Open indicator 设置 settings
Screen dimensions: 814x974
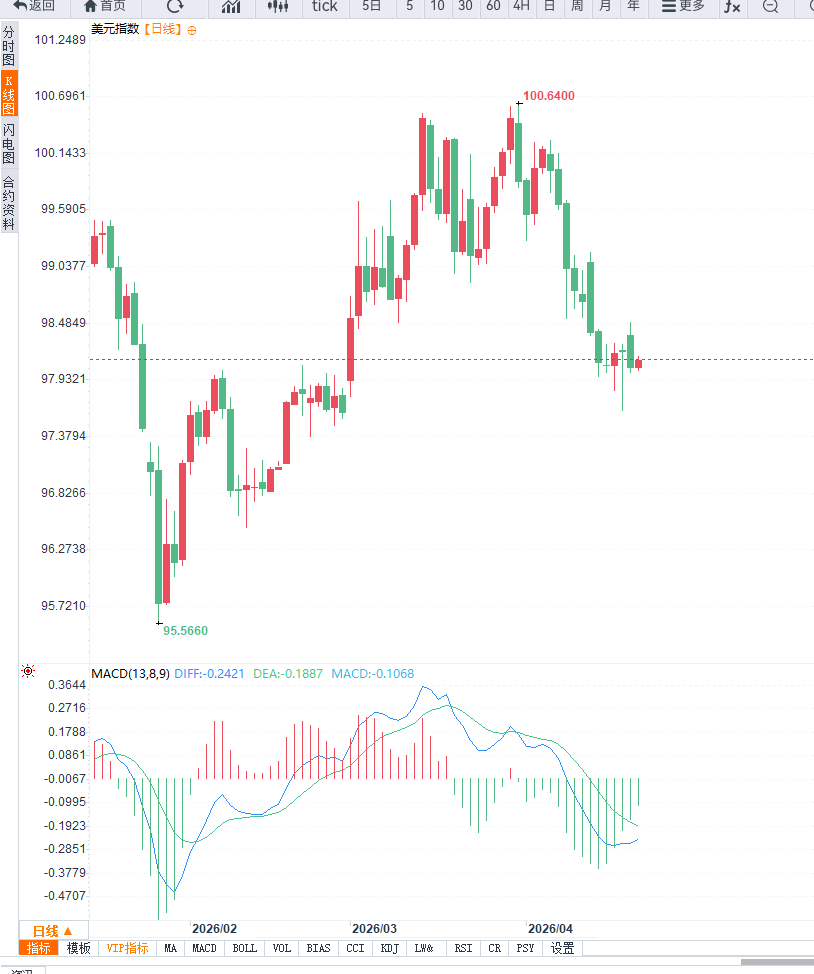tap(562, 948)
